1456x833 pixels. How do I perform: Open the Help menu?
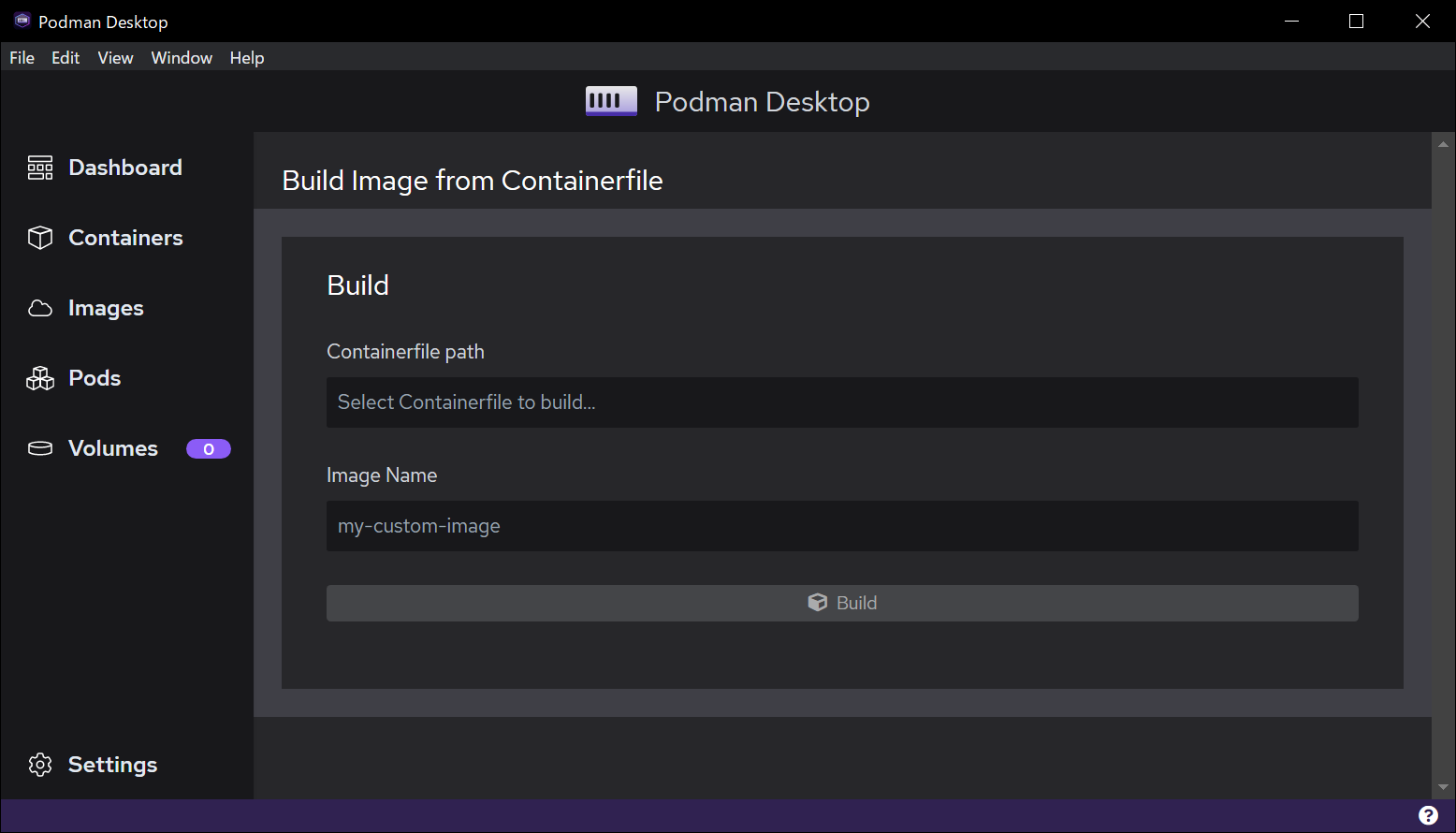coord(247,58)
